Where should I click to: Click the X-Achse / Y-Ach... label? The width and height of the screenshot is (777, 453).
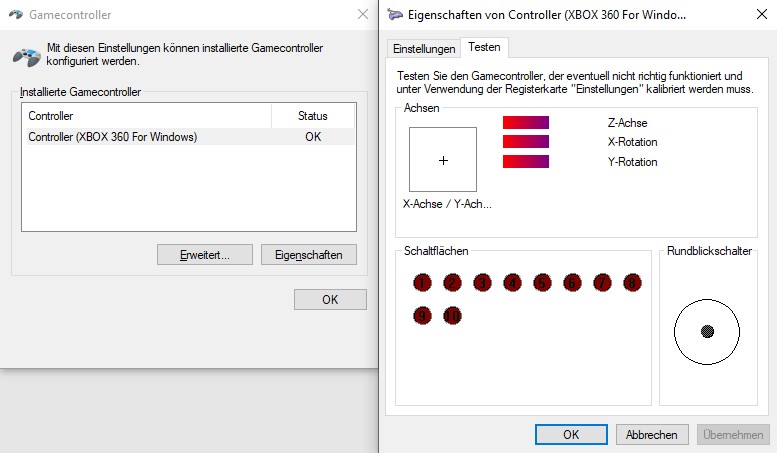(x=447, y=204)
